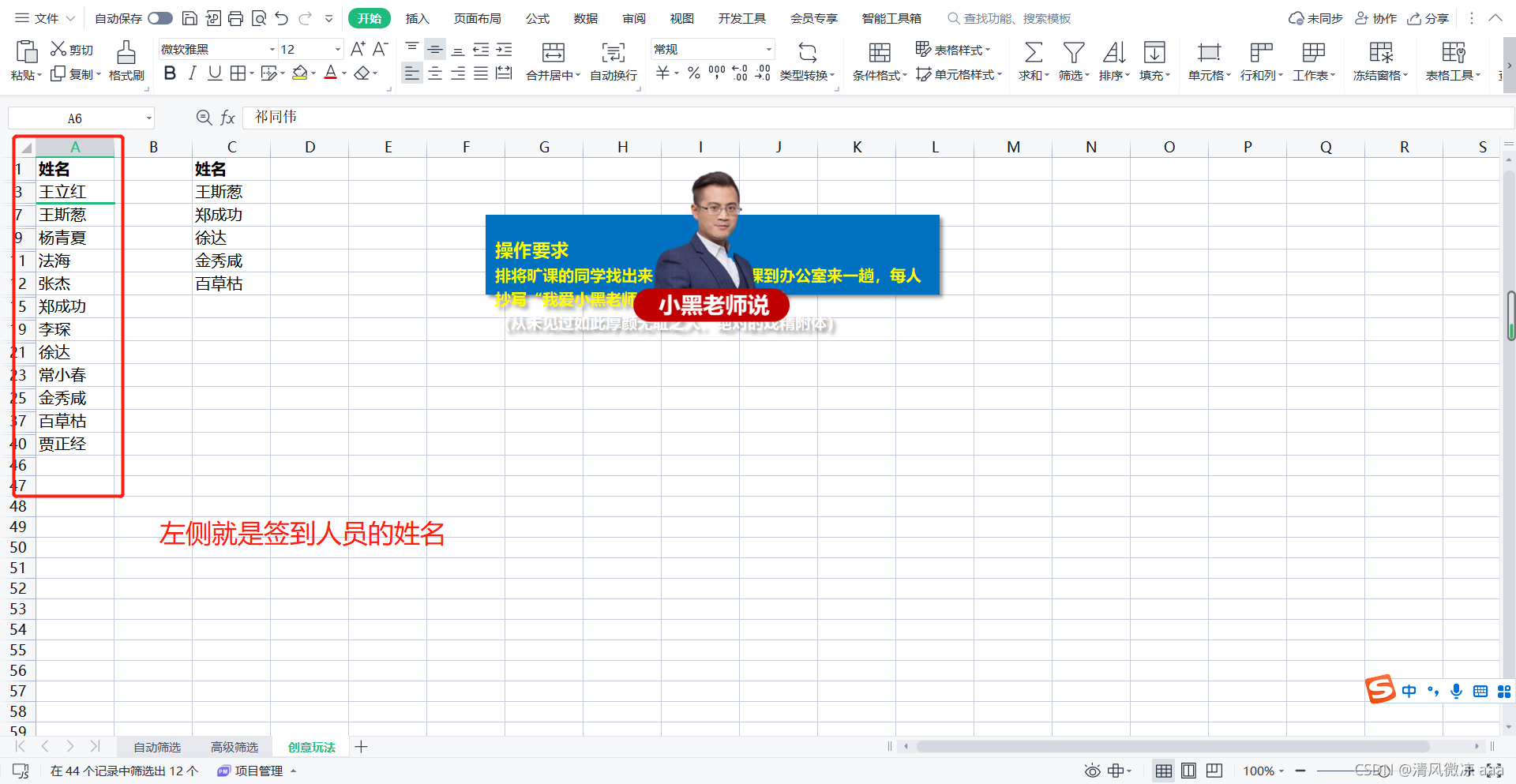Open the Data (数据) tab
Screen dimensions: 1516x784
coord(586,18)
